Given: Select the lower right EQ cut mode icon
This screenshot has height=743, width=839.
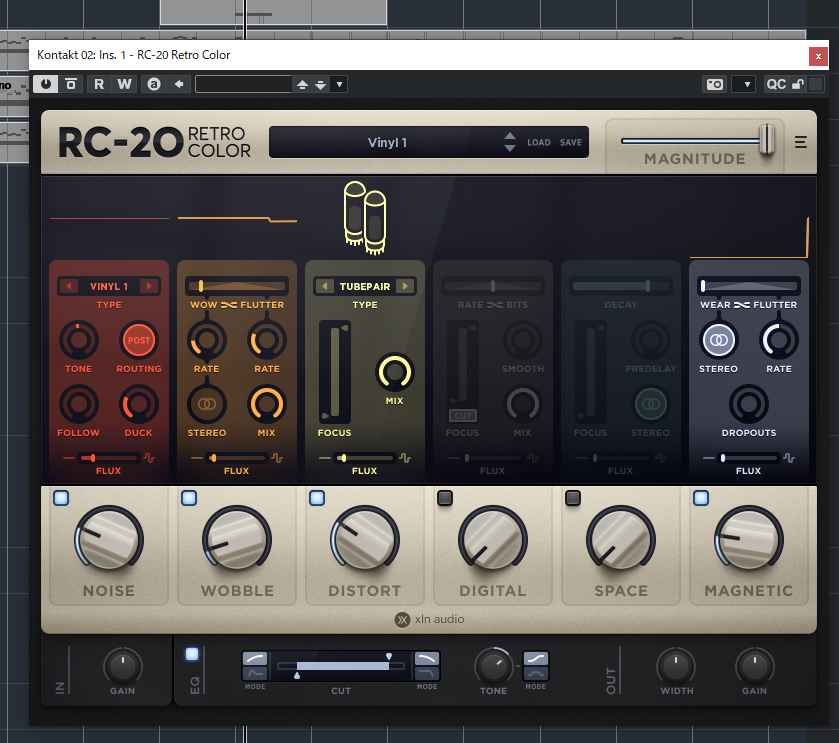Looking at the screenshot, I should 427,673.
